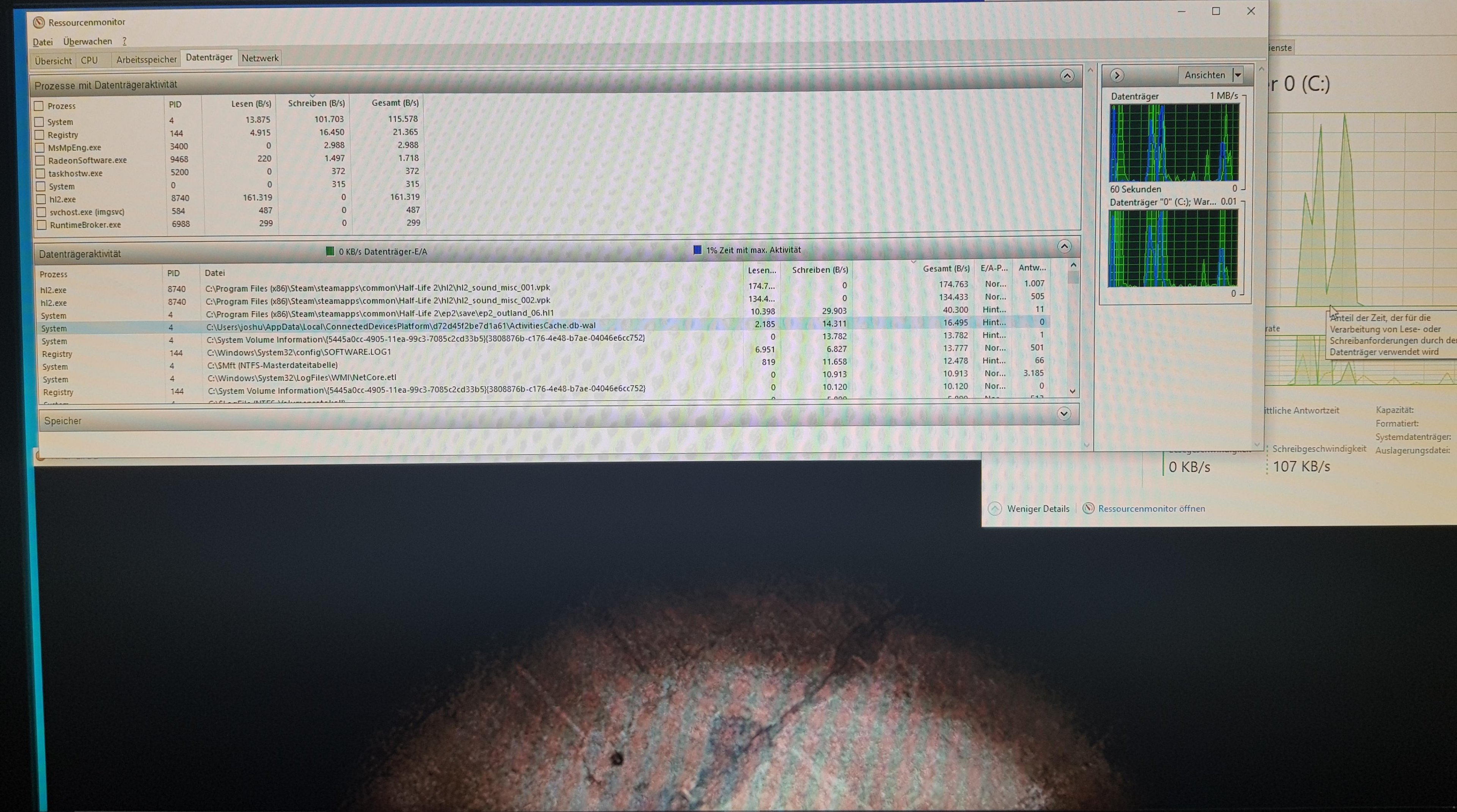Enable the RadeonSoftware.exe checkbox
Image resolution: width=1457 pixels, height=812 pixels.
[x=40, y=161]
